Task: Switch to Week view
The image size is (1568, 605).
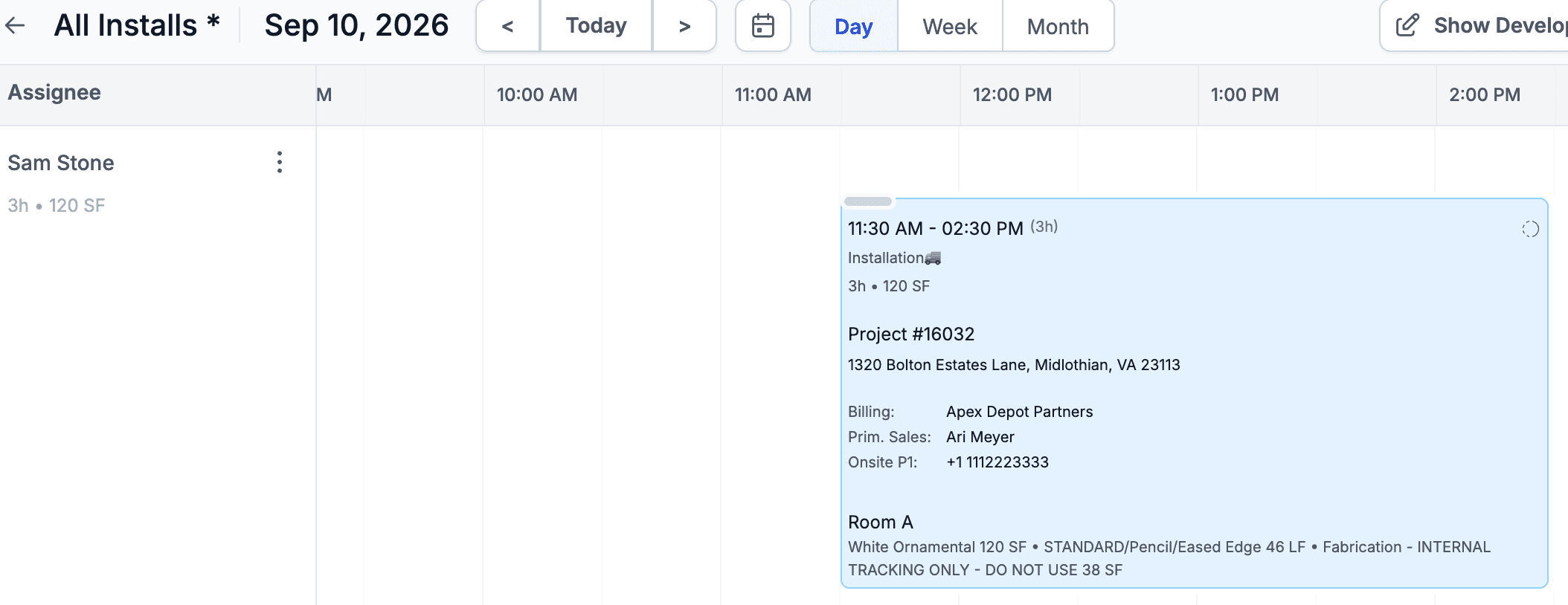Action: pyautogui.click(x=950, y=26)
